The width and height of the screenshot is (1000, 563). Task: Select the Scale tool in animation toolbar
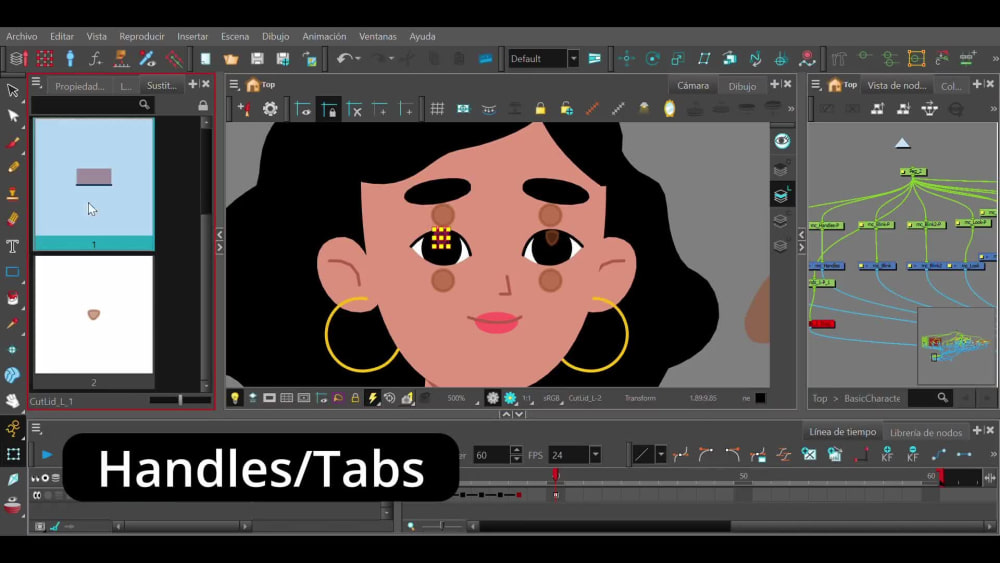click(x=678, y=59)
